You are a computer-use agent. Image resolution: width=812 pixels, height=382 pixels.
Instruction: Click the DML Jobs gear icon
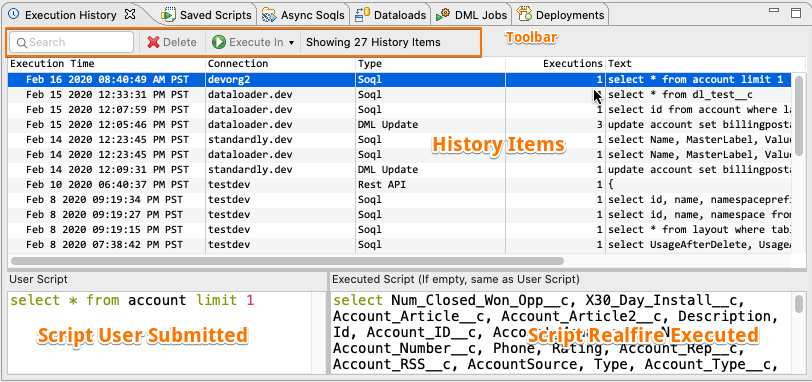(x=443, y=14)
